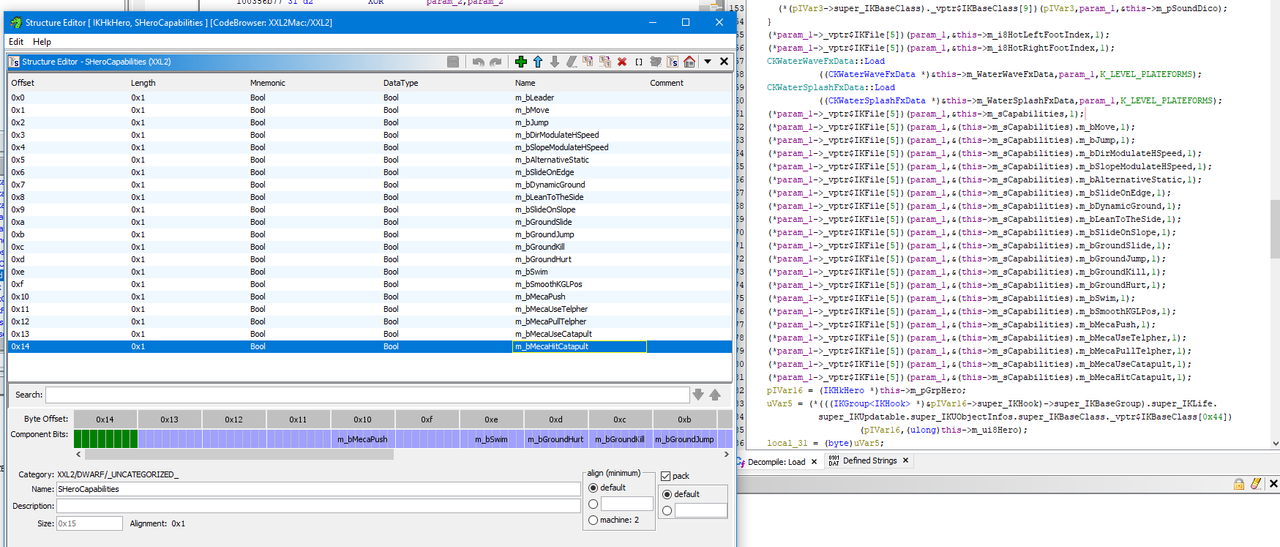Viewport: 1280px width, 547px height.
Task: Click the align minimum value input box
Action: (628, 504)
